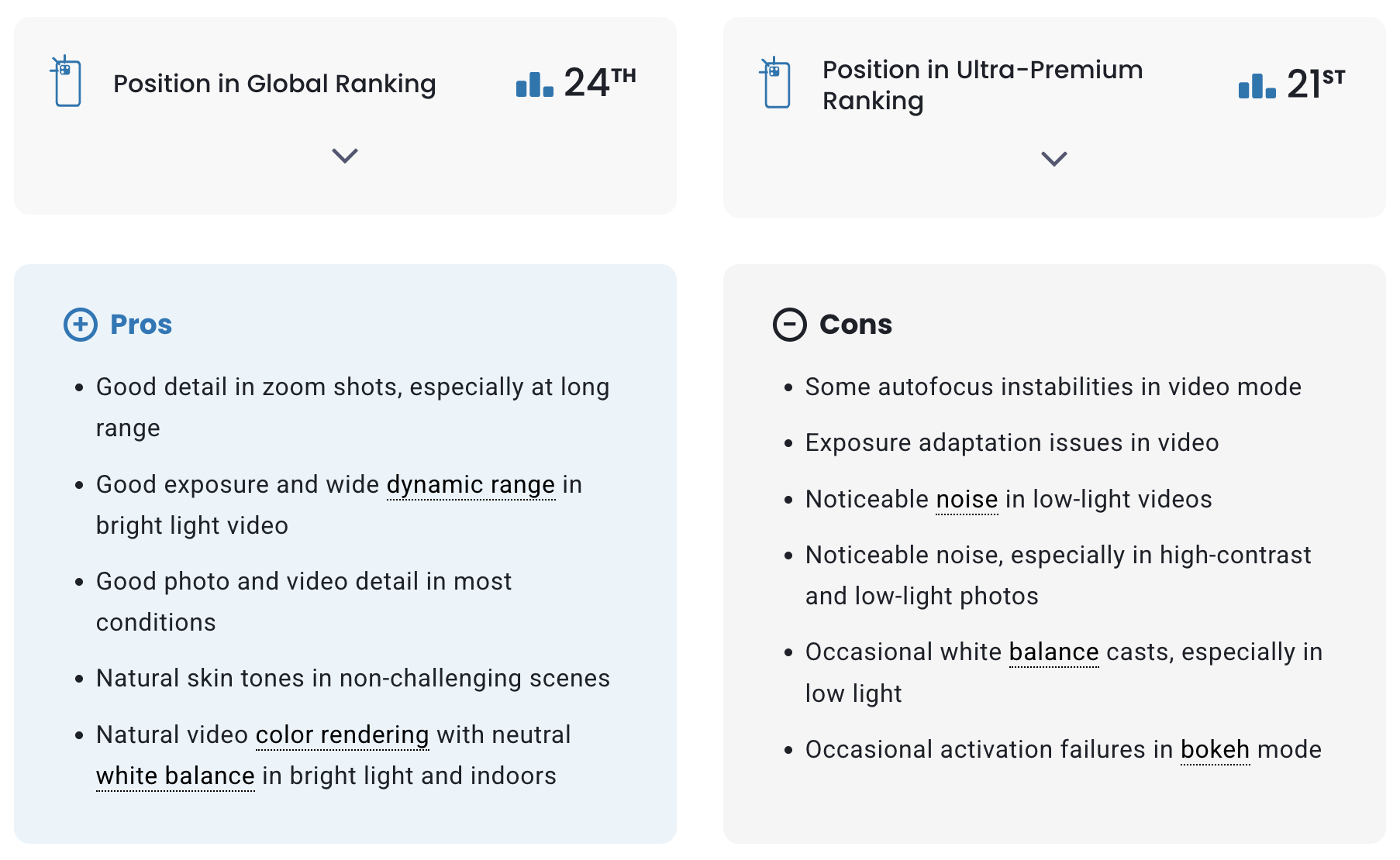1400x860 pixels.
Task: Click the 'Position in Global Ranking' title
Action: point(274,83)
